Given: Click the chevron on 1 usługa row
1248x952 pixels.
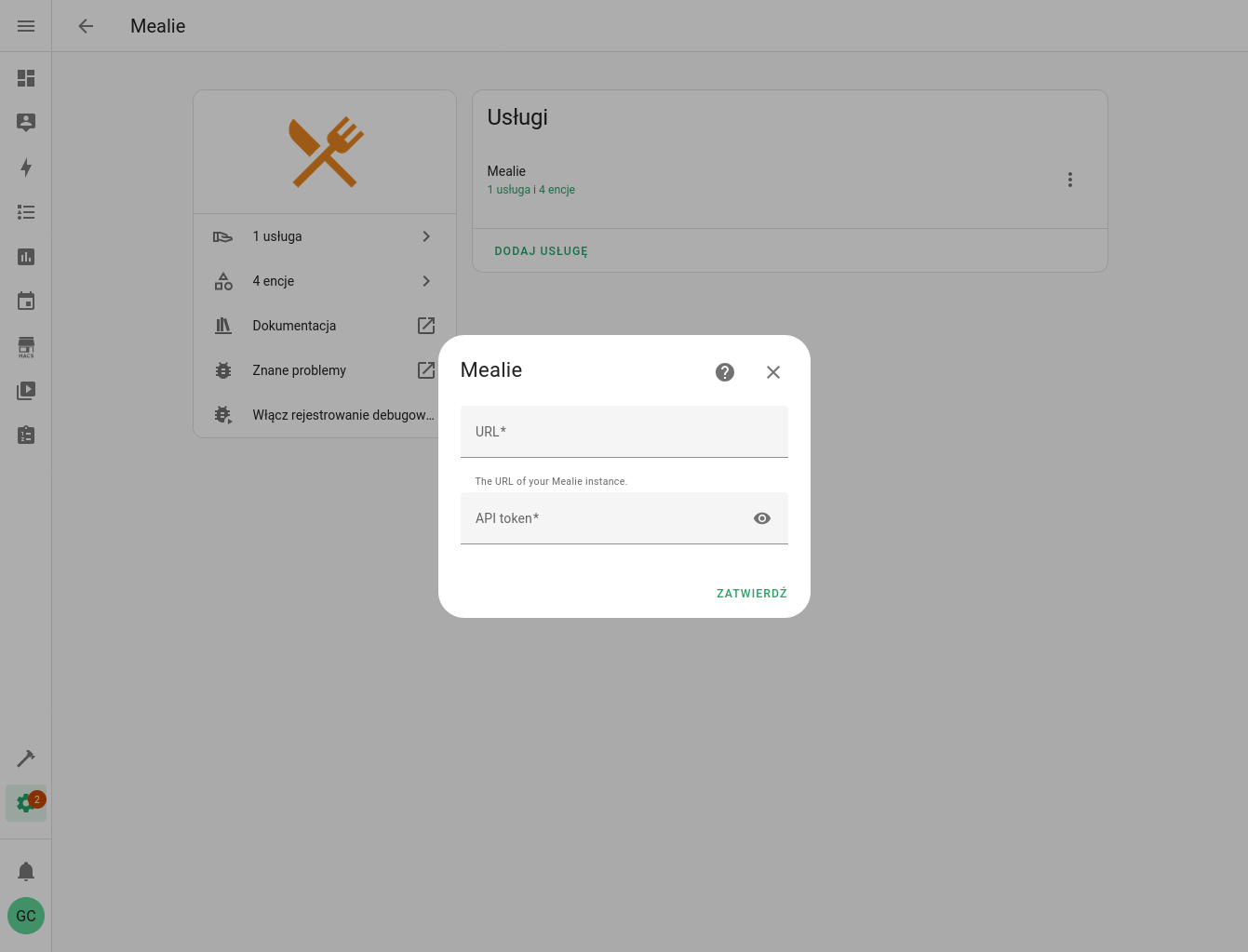Looking at the screenshot, I should point(426,236).
